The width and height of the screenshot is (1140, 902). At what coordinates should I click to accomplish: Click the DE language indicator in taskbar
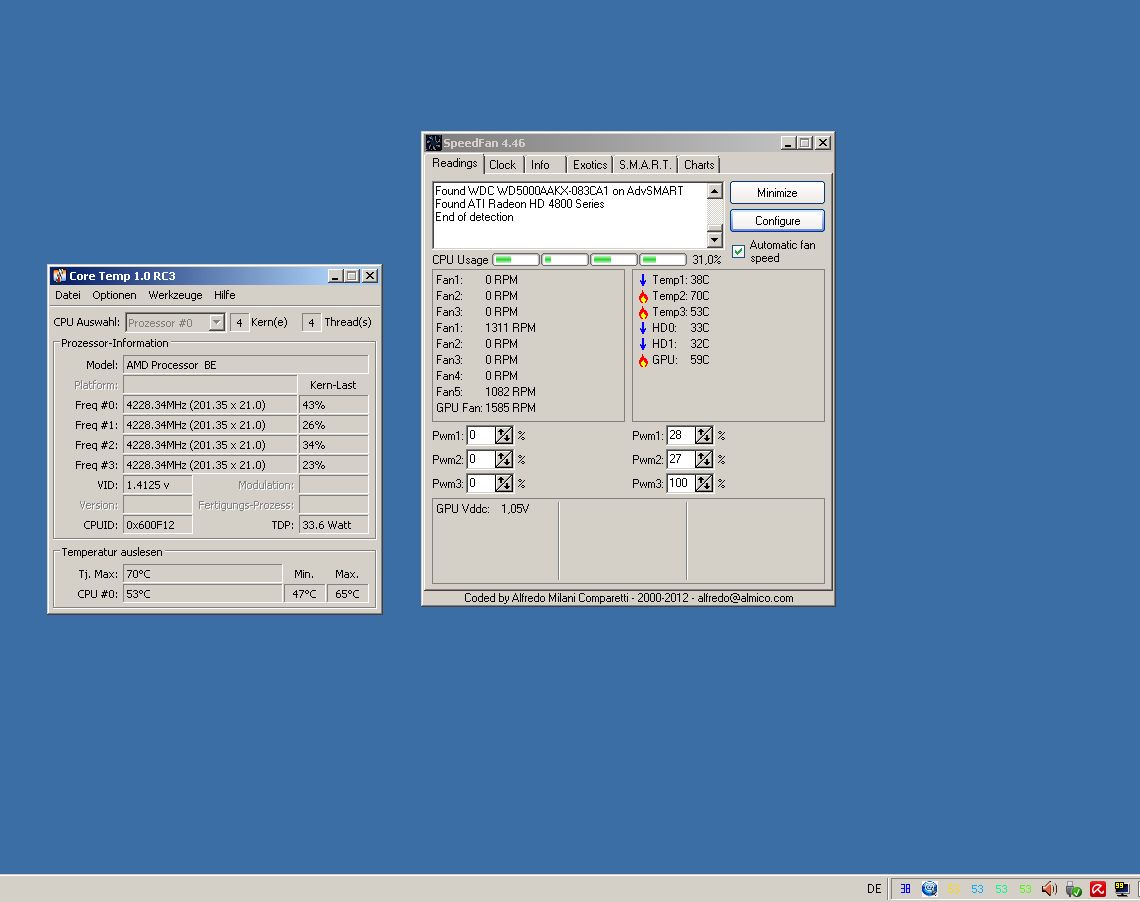point(874,888)
